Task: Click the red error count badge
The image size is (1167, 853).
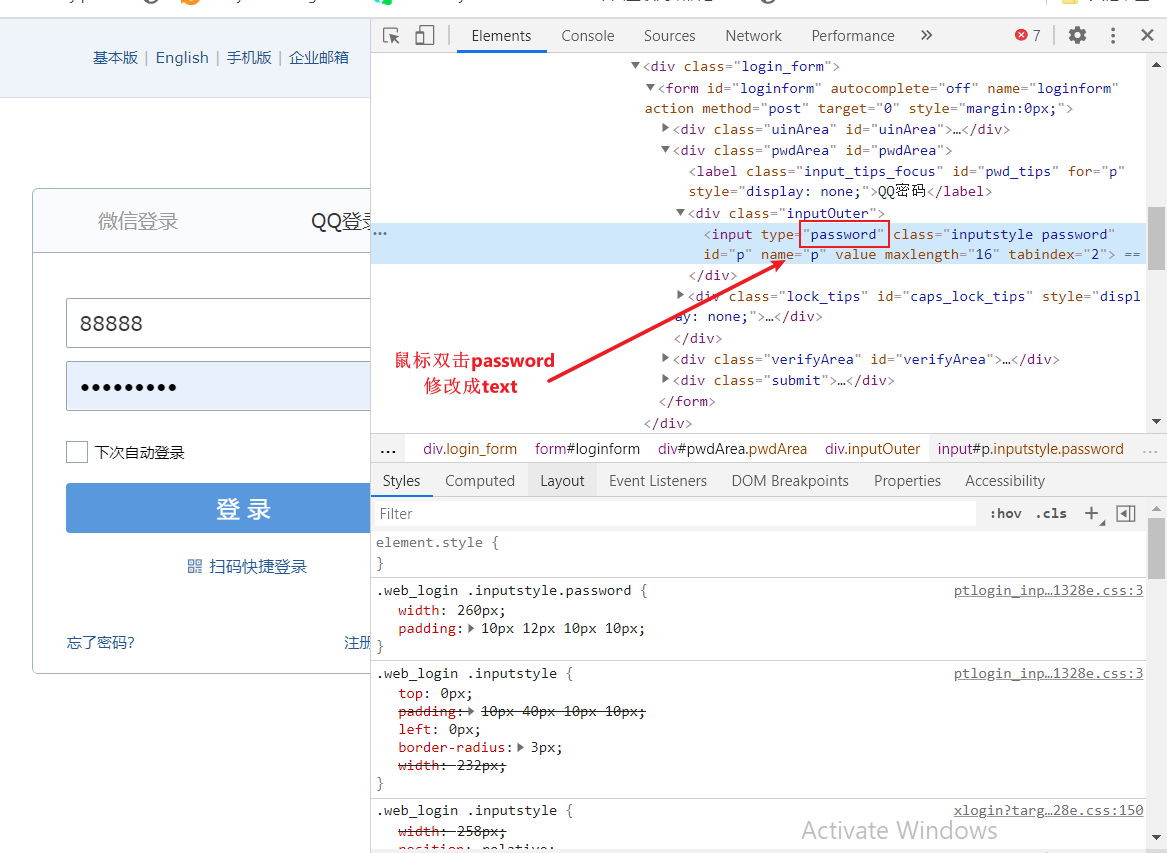Action: 1028,36
